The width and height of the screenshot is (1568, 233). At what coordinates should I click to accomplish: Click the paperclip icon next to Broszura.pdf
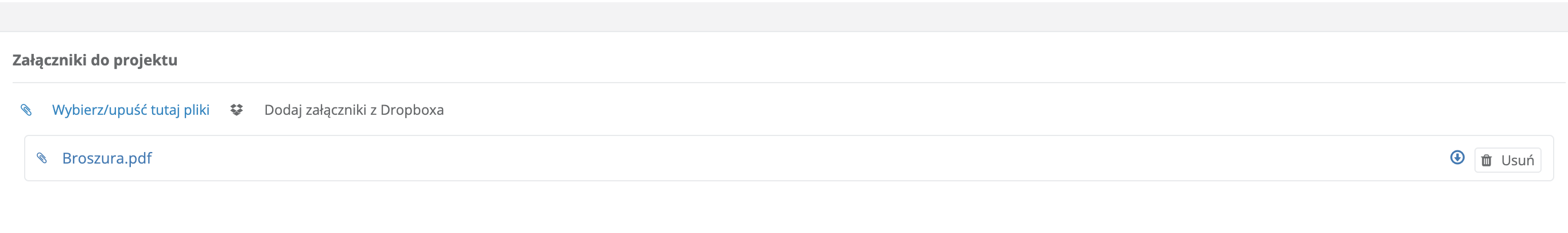pos(42,158)
